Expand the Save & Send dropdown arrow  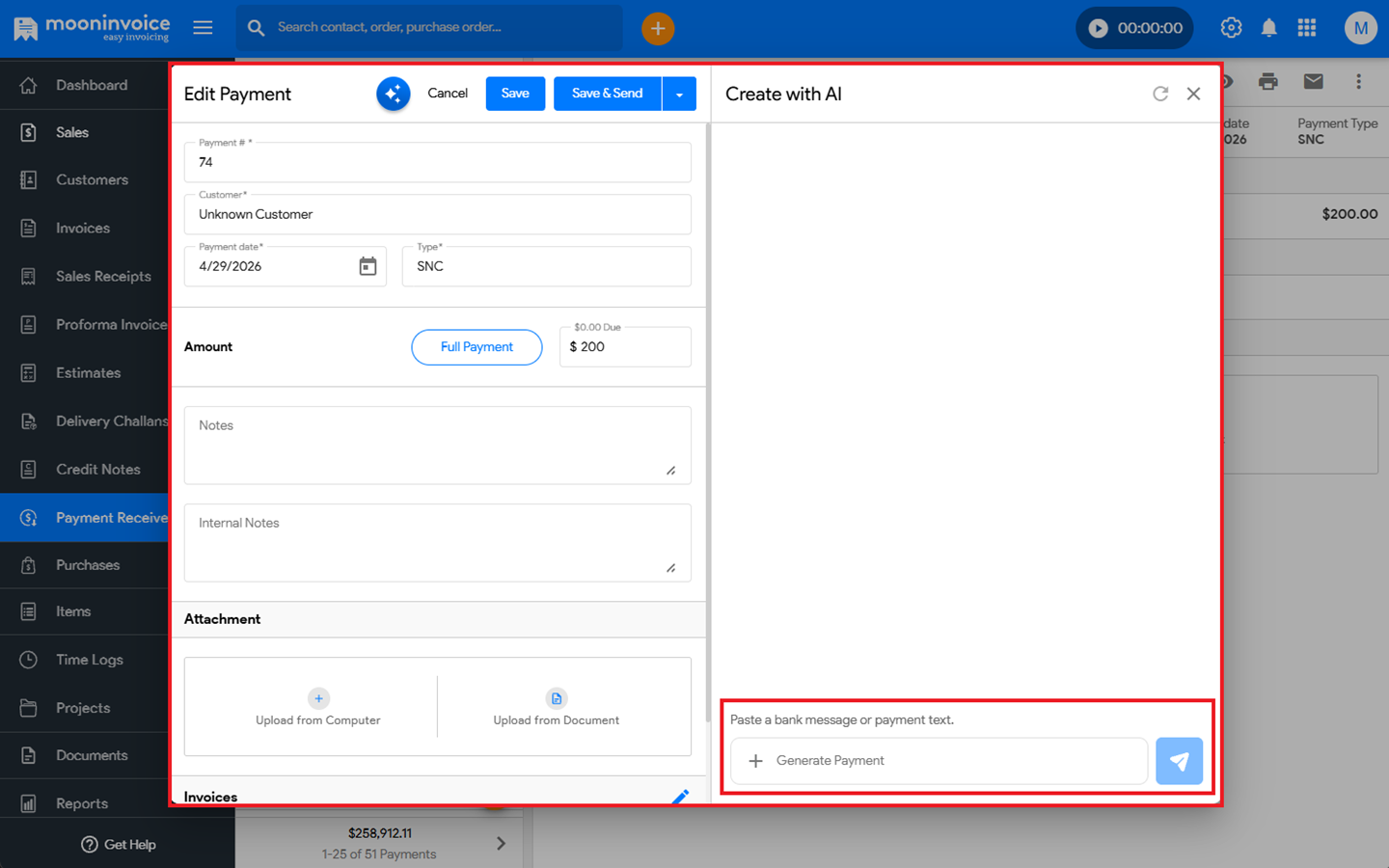click(x=679, y=94)
